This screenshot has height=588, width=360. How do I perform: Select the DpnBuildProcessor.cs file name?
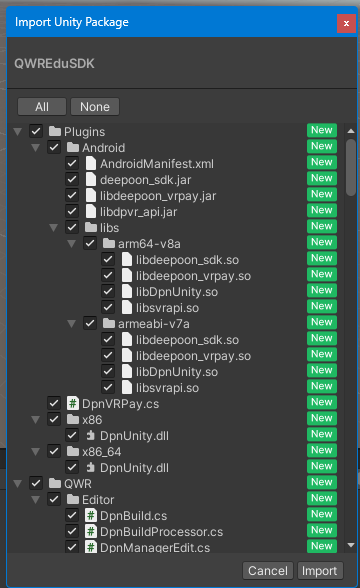tap(161, 532)
